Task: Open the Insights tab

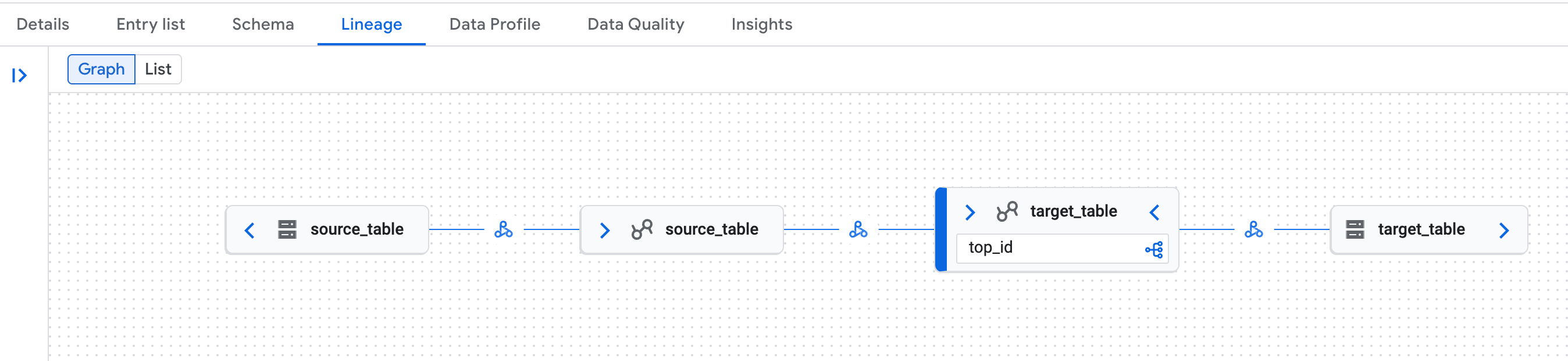Action: 761,24
